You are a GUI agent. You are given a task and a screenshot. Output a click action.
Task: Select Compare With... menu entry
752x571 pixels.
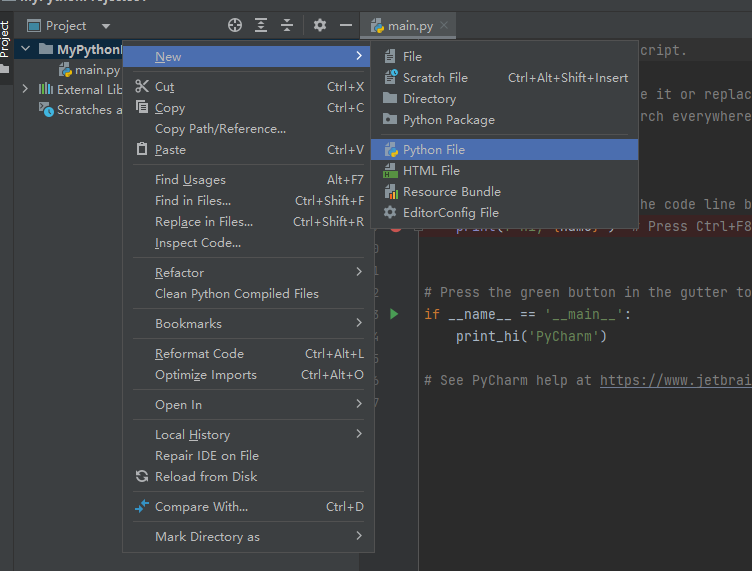click(x=248, y=507)
